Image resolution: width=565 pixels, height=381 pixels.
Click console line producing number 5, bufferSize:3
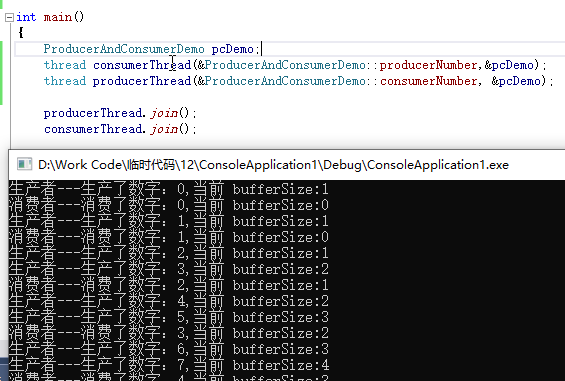(x=169, y=317)
